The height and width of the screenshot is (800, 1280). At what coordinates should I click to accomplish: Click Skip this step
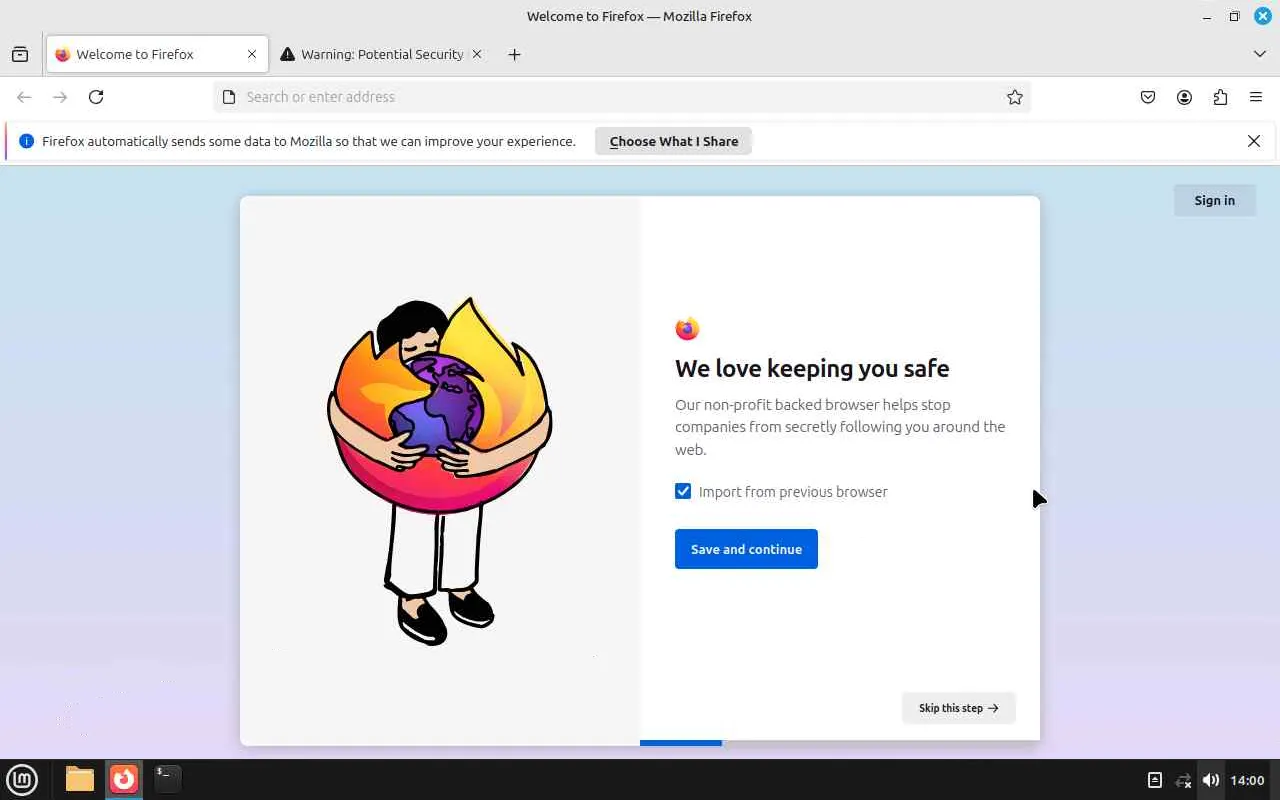coord(958,708)
